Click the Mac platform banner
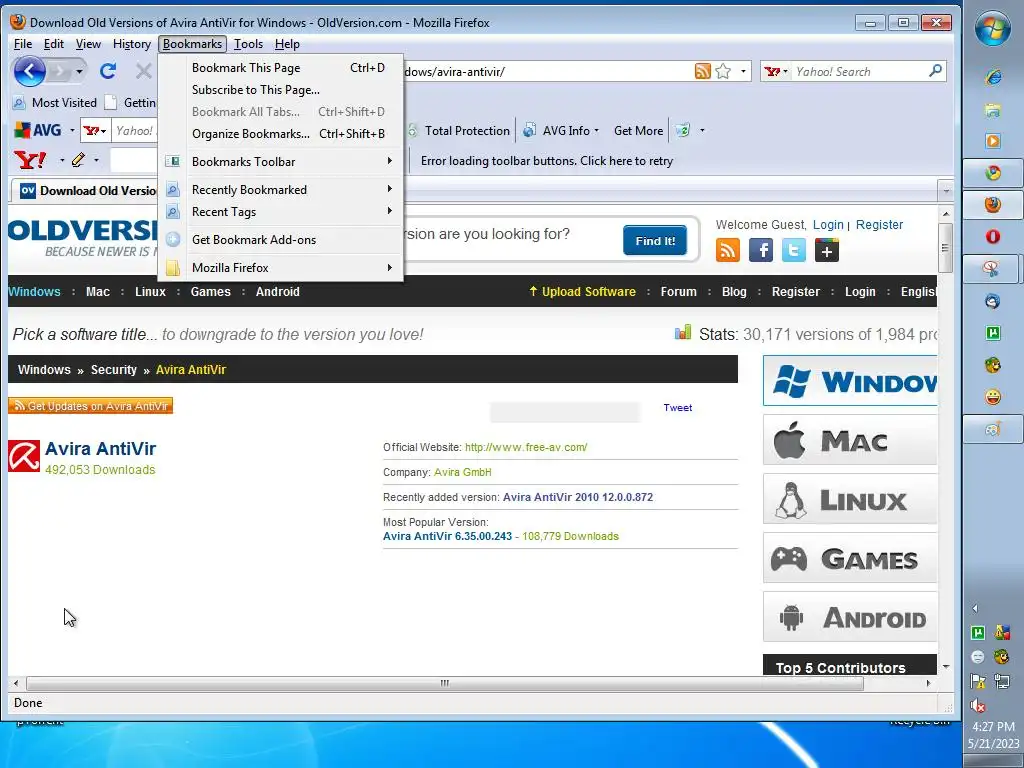 coord(850,440)
